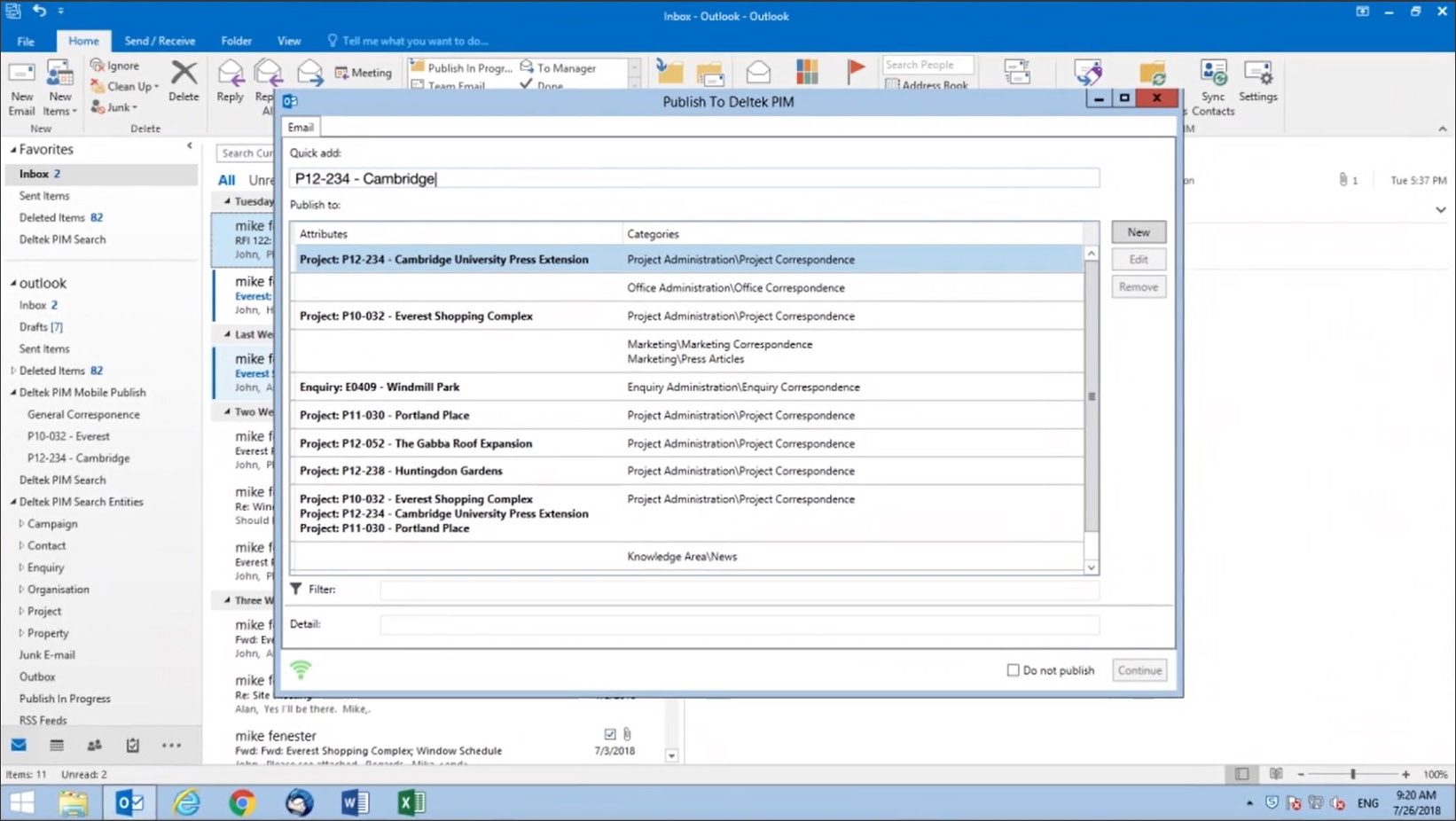Click the Categorize colored squares icon
Screen dimensions: 1456x821
click(807, 72)
